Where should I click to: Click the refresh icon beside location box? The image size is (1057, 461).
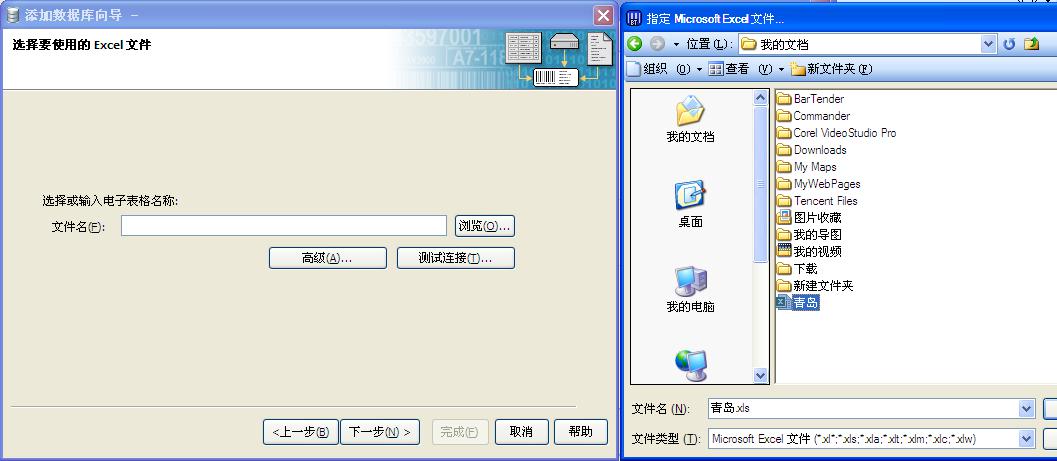coord(1009,44)
